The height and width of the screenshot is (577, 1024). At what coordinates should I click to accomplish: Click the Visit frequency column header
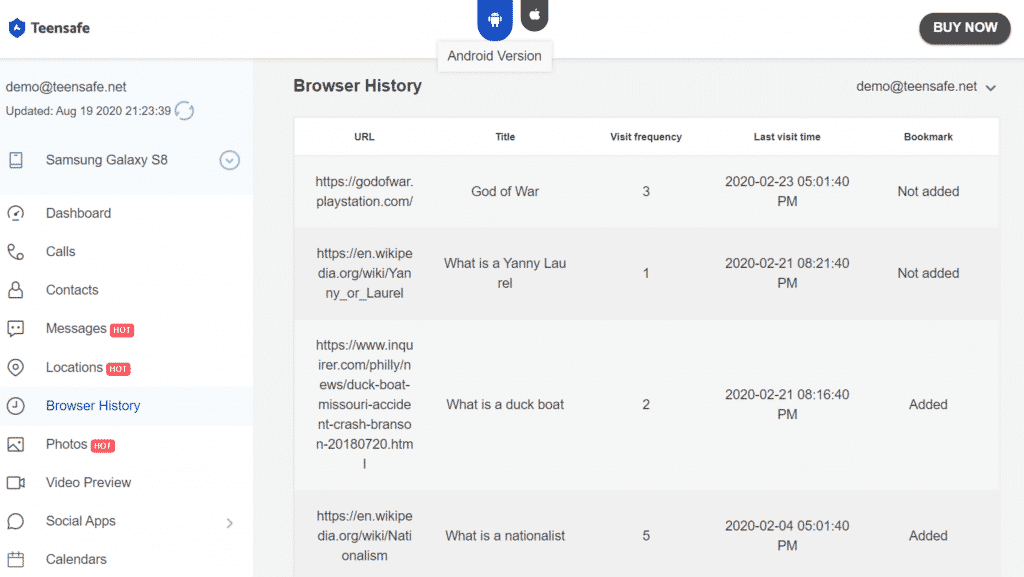click(x=646, y=137)
